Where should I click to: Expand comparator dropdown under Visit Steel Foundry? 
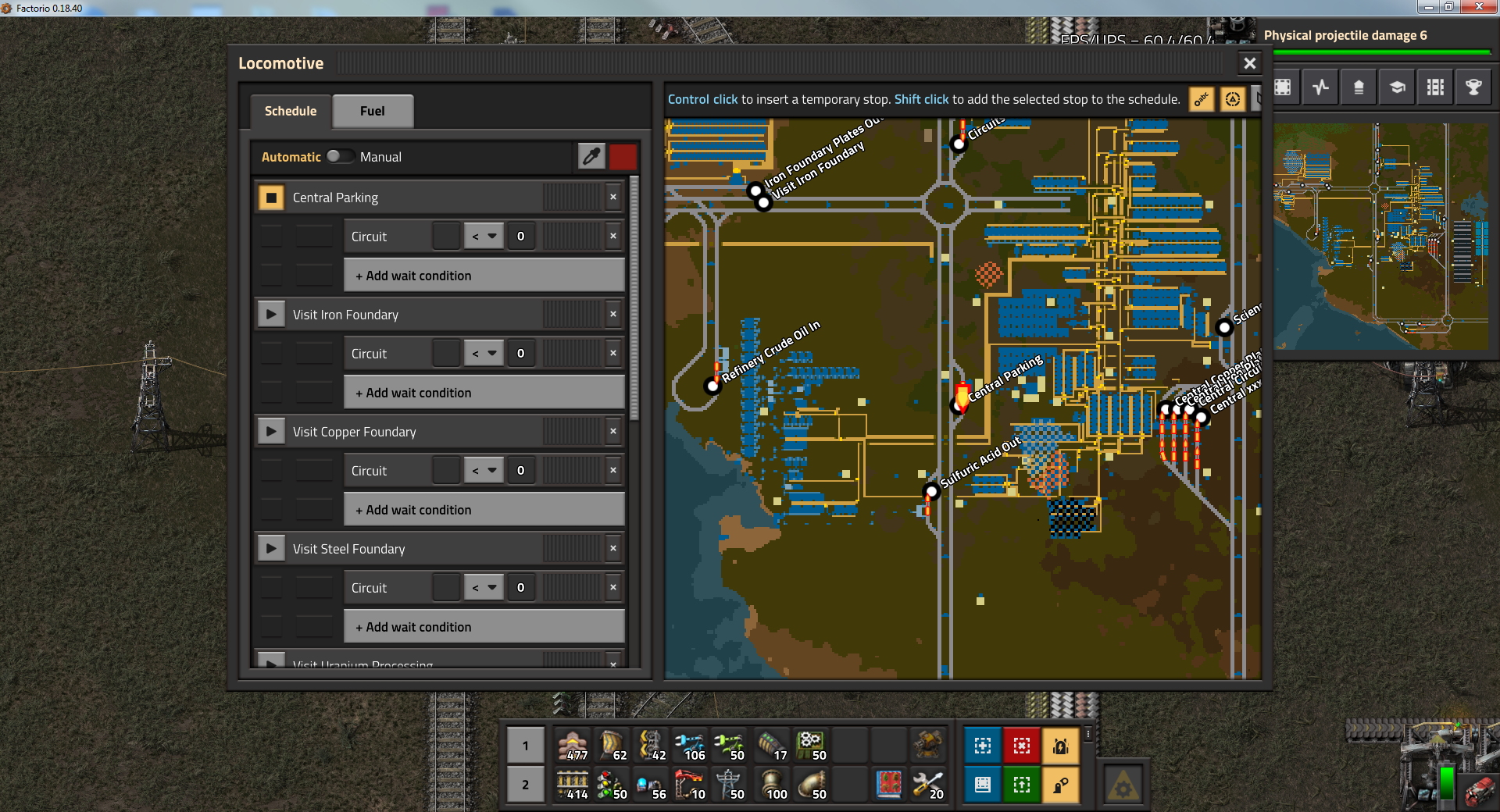click(x=484, y=588)
